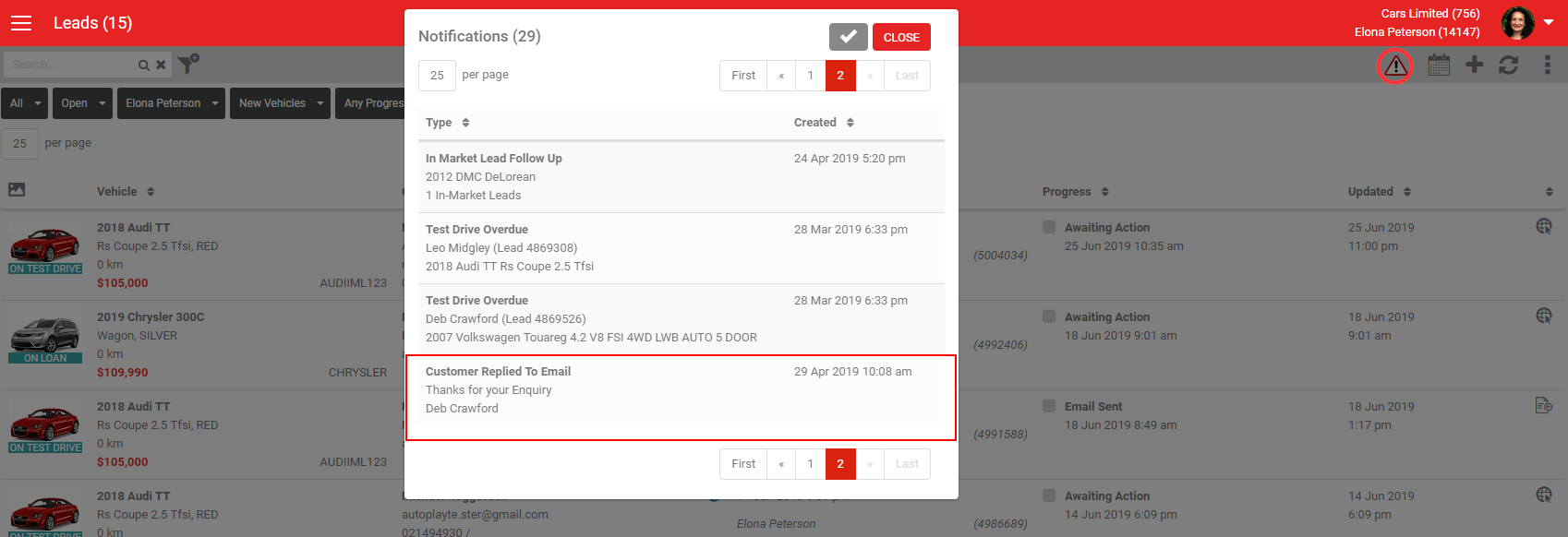Tick checkbox for Awaiting Action 18 Jun row
The image size is (1568, 537).
pos(1049,316)
